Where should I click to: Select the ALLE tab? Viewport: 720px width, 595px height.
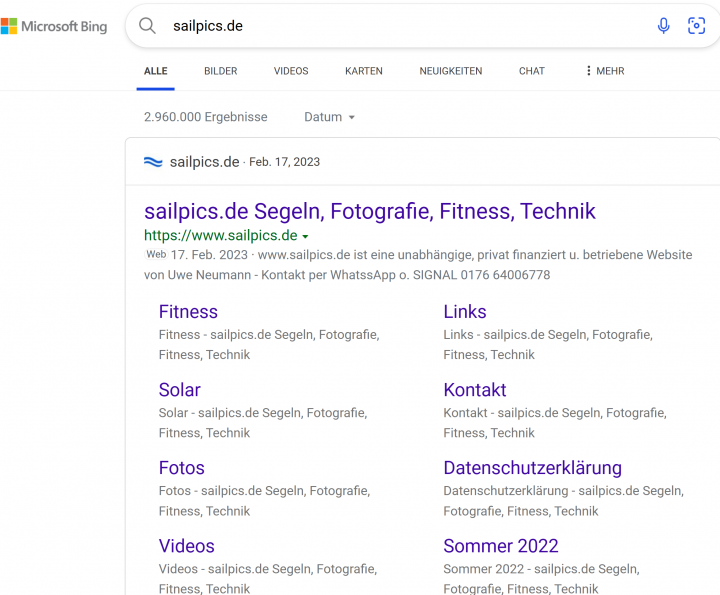[156, 71]
